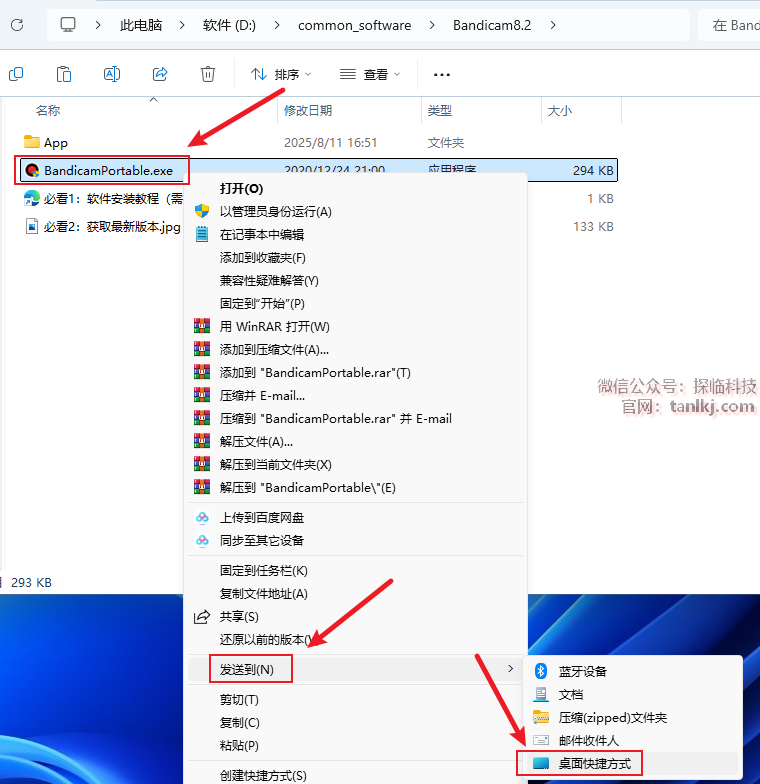The height and width of the screenshot is (784, 760).
Task: Click the Share arrow icon
Action: [160, 74]
